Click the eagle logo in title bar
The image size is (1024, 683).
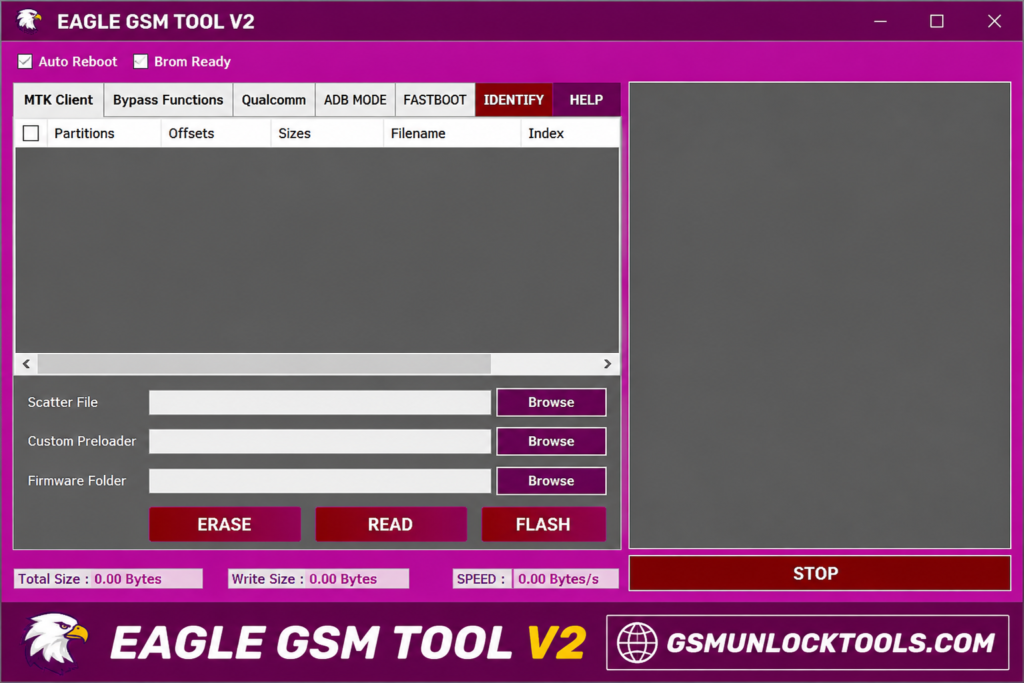pos(28,20)
